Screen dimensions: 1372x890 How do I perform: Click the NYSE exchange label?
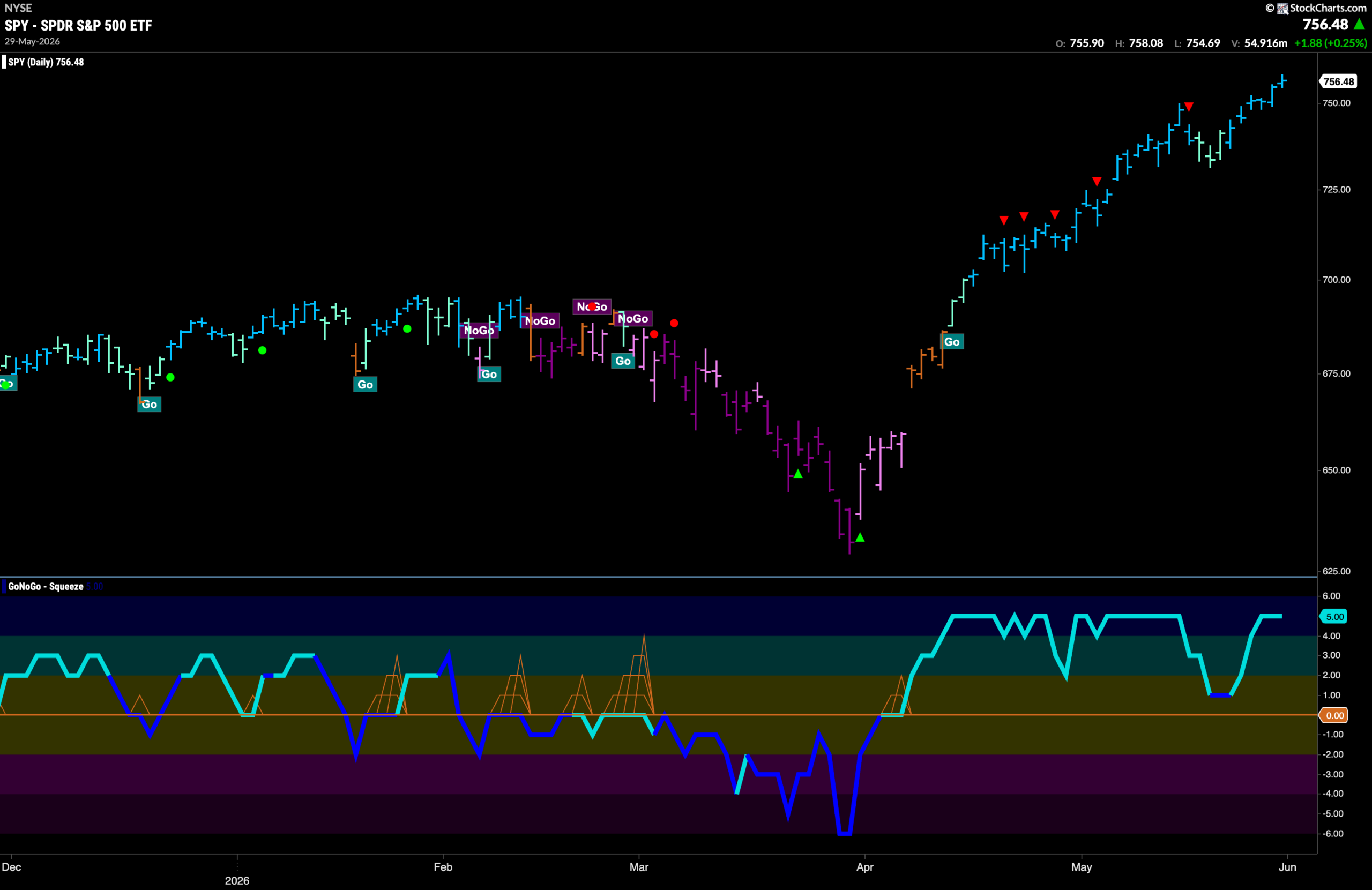click(18, 8)
